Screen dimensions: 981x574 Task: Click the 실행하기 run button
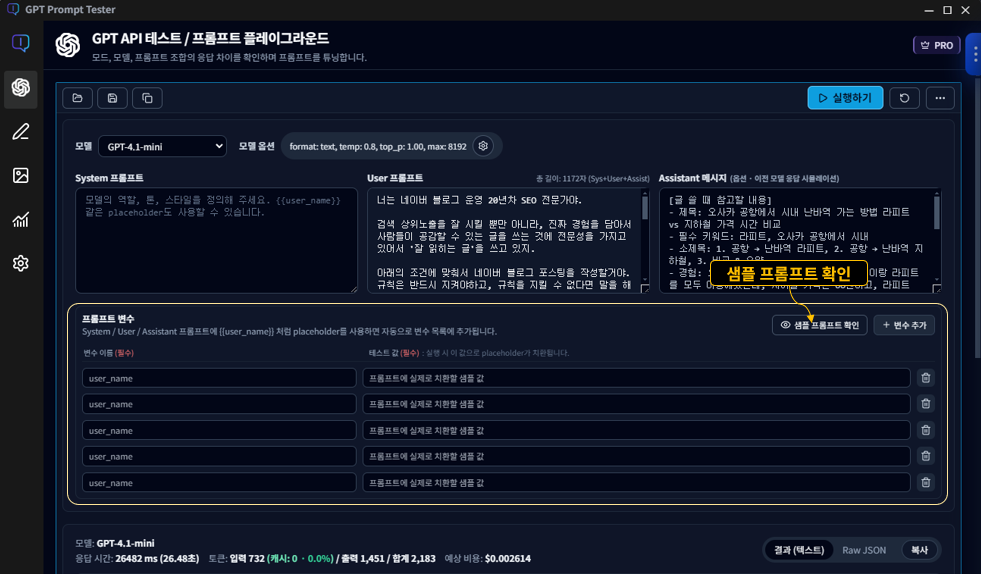coord(845,98)
